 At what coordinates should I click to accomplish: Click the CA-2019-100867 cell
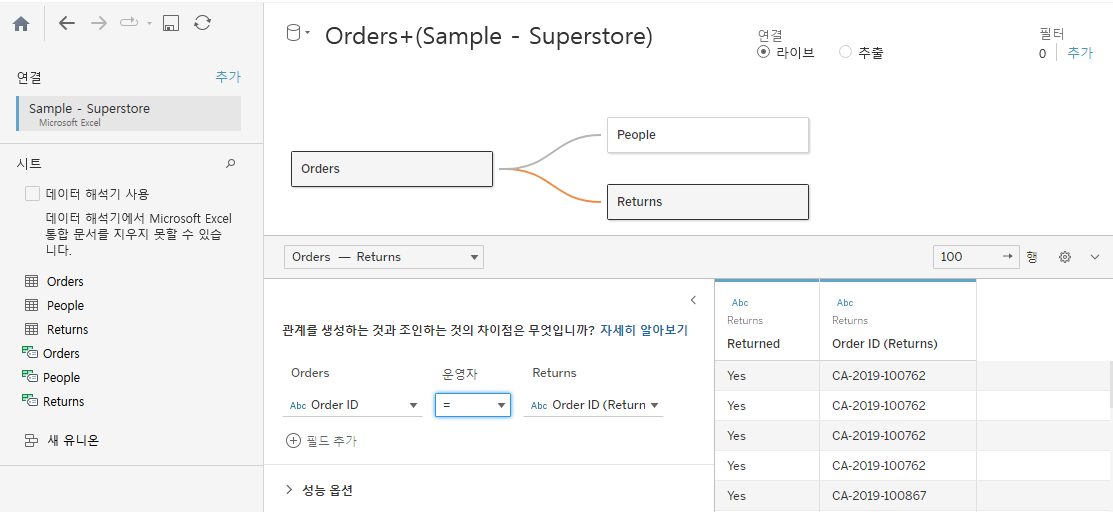click(898, 495)
